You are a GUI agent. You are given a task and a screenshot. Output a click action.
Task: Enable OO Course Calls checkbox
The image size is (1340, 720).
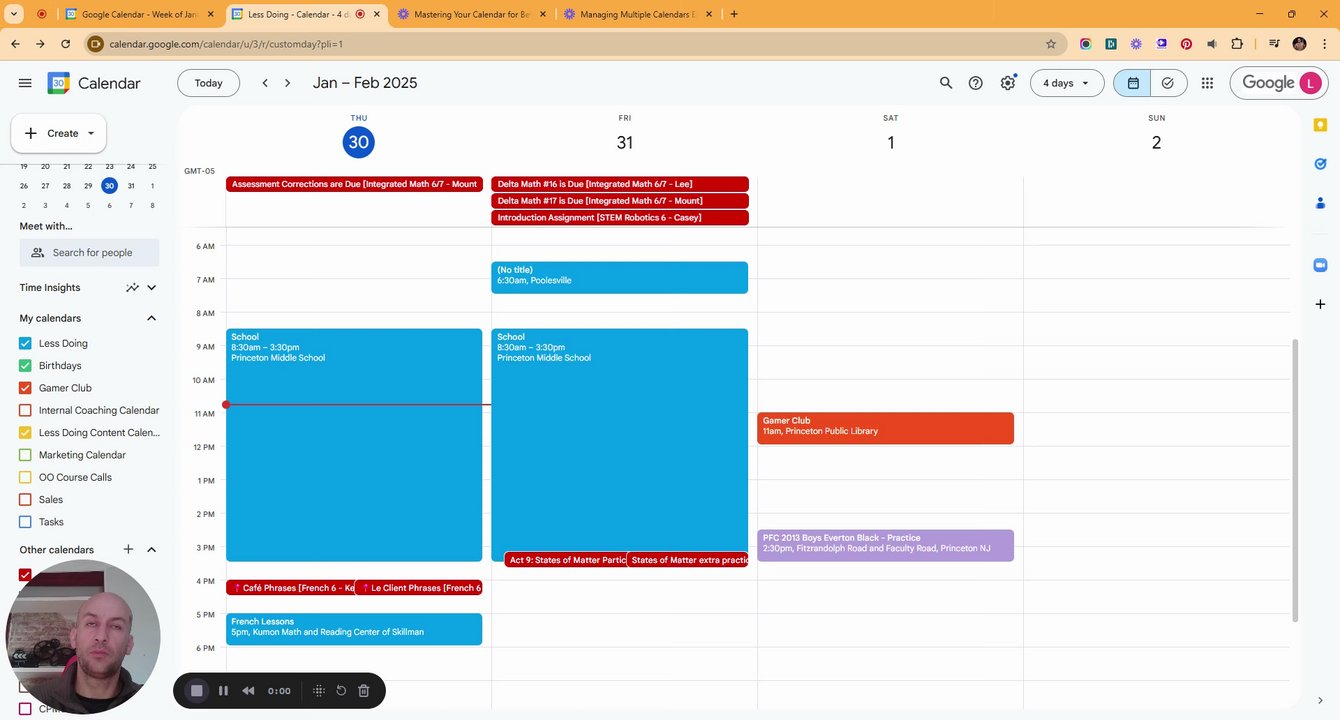pos(26,477)
